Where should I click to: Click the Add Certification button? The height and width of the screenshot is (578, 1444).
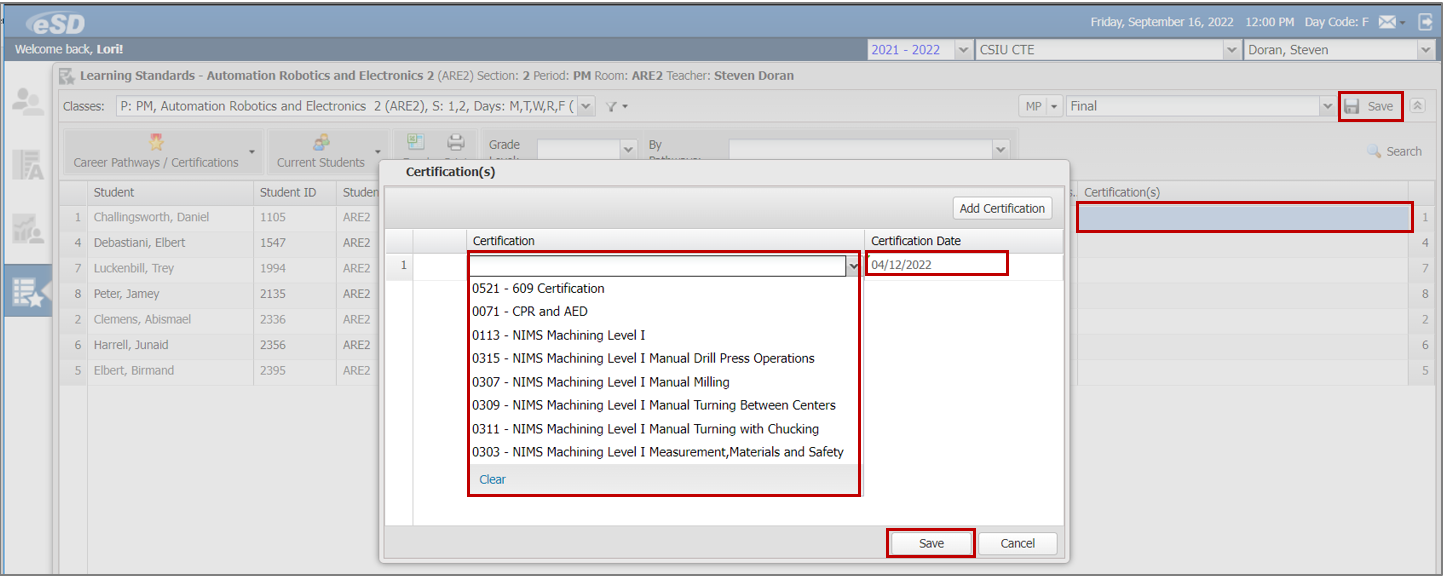coord(1002,208)
